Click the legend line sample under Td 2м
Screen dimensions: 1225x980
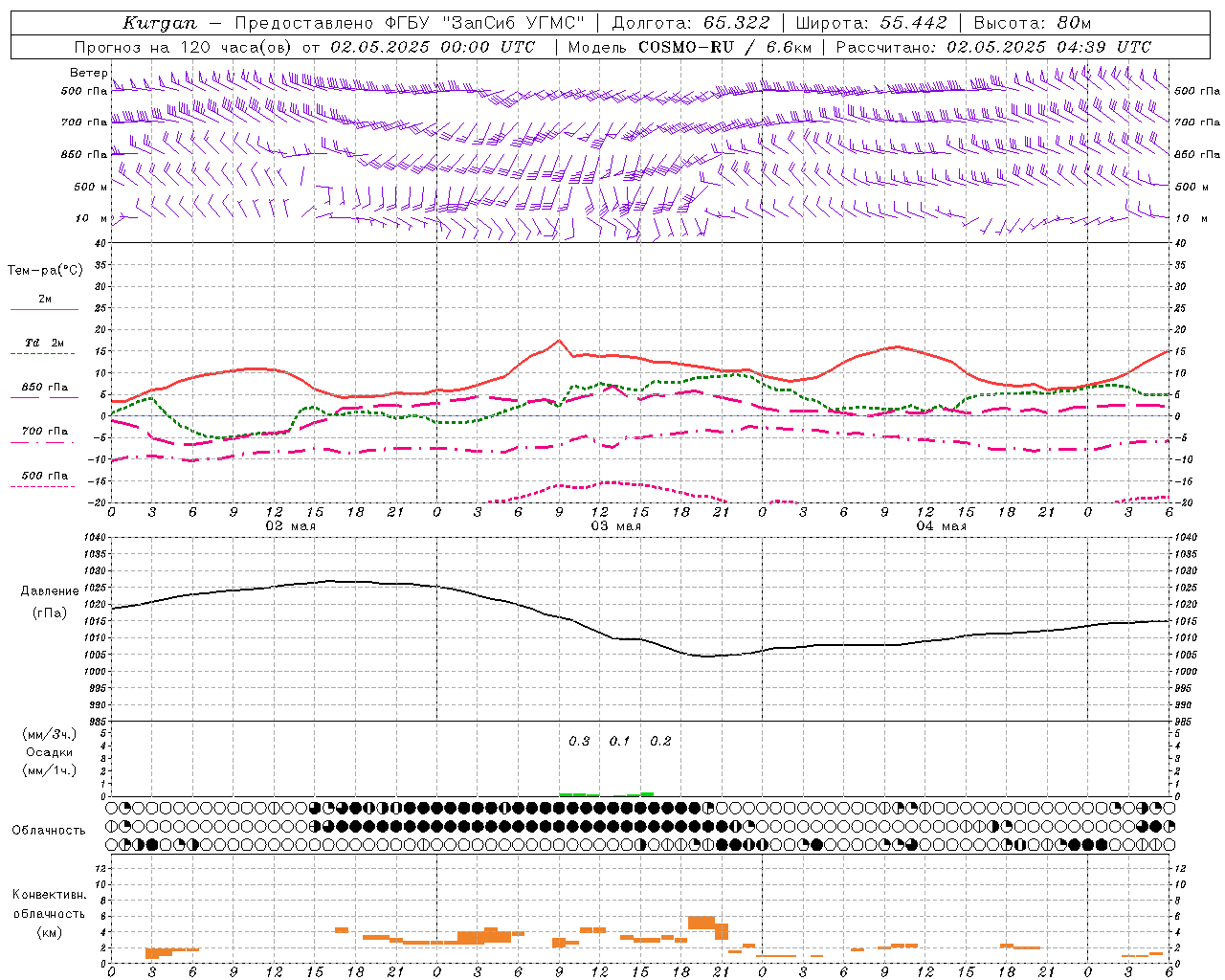click(42, 354)
